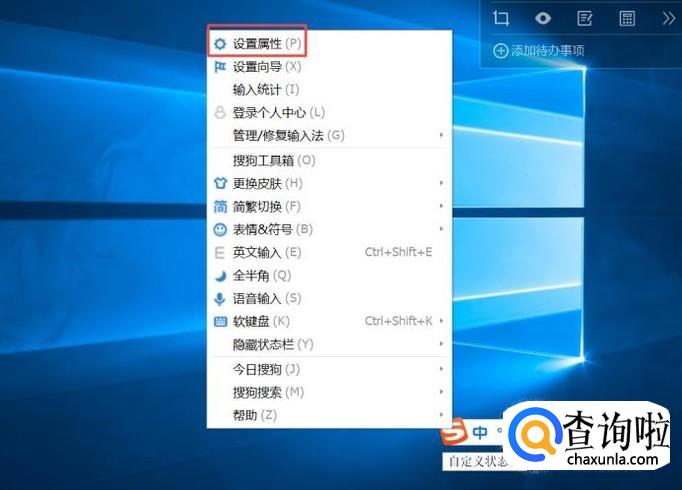Open 设置向导 (X) menu item
Screen dimensions: 682x490
(329, 67)
